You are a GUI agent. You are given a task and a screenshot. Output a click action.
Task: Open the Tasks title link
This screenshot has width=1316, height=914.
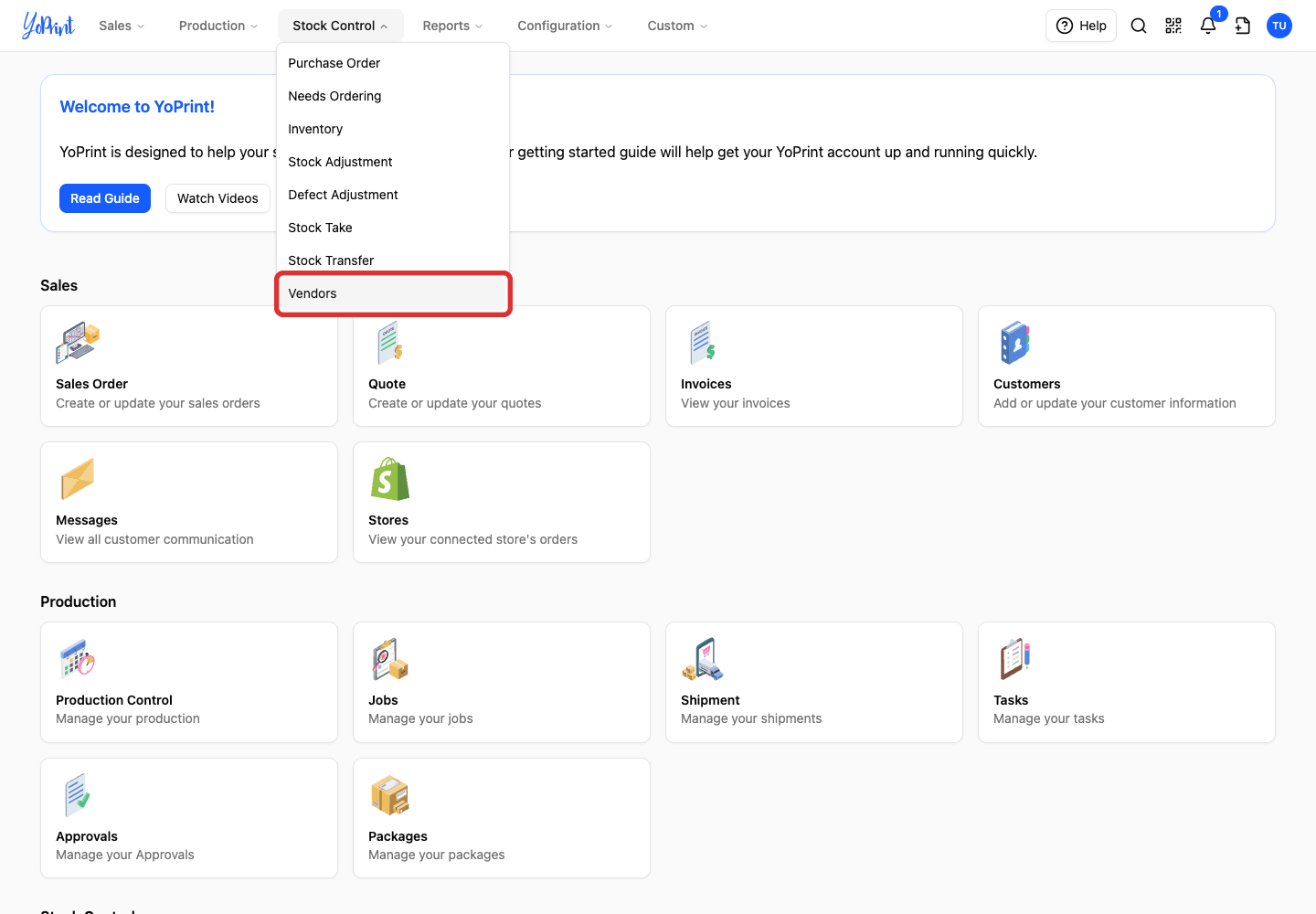[x=1011, y=700]
